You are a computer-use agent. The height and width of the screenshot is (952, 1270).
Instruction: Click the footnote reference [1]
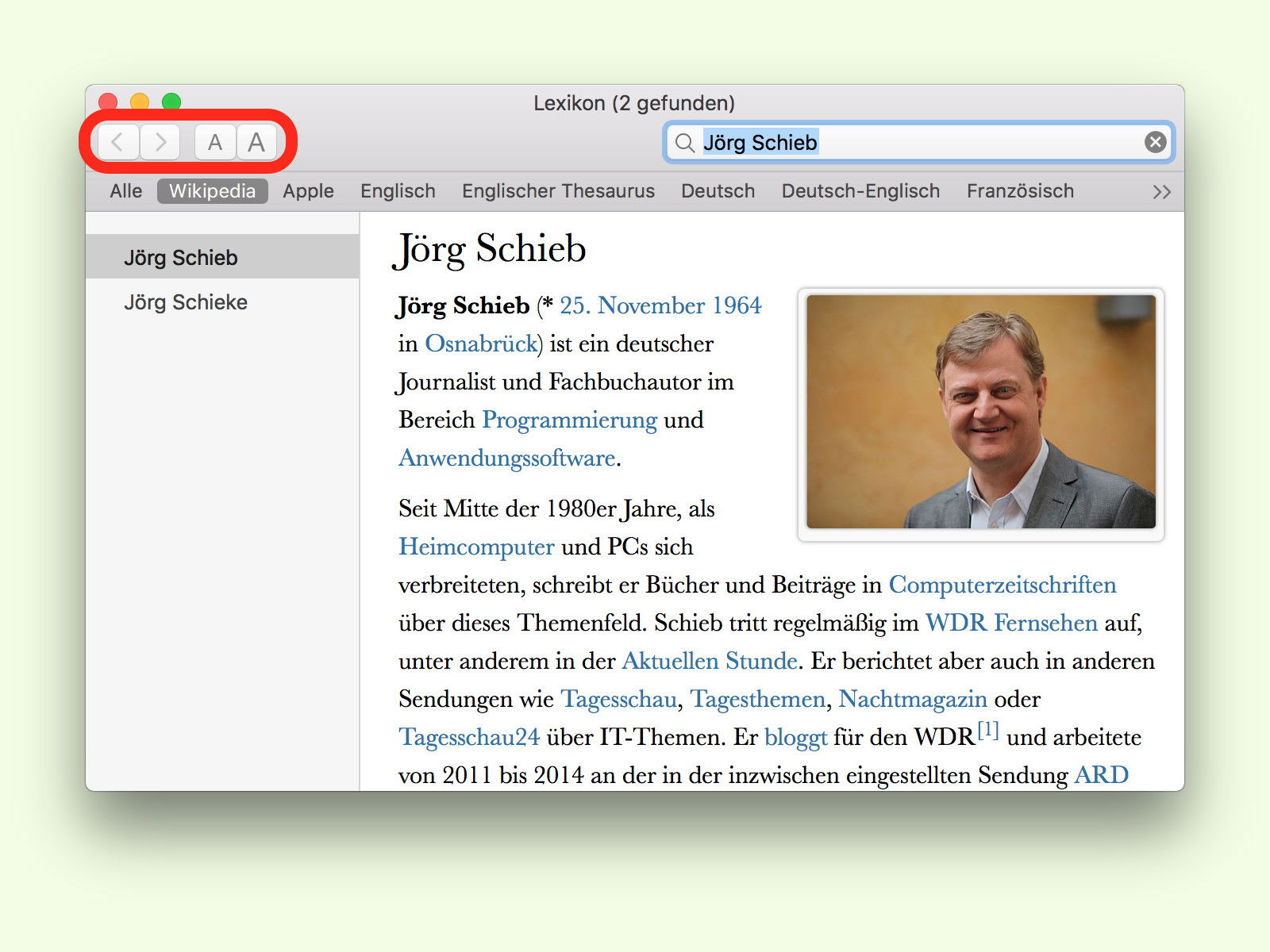[x=988, y=729]
